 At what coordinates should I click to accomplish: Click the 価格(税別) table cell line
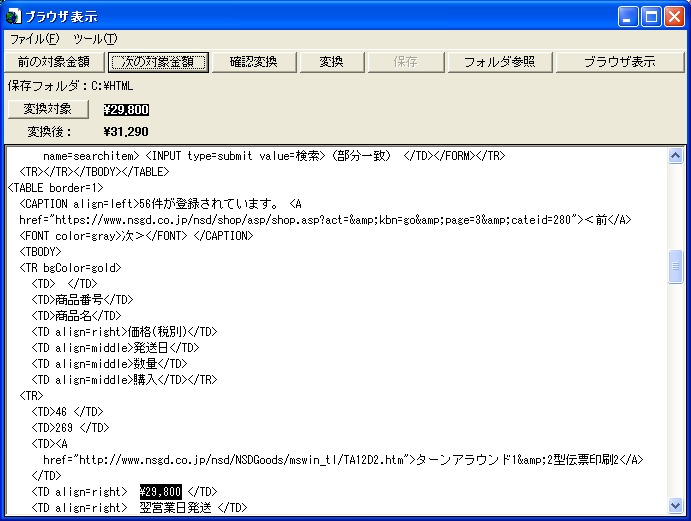point(124,331)
